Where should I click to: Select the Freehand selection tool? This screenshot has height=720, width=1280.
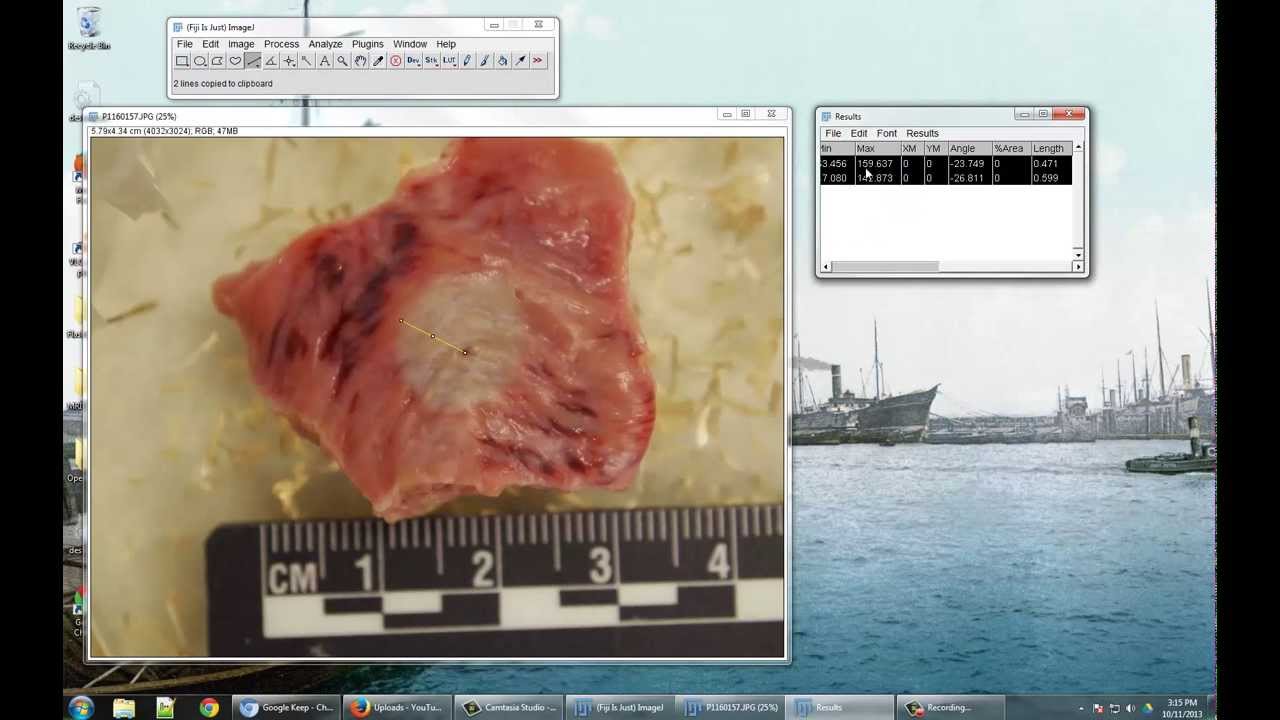[x=235, y=61]
